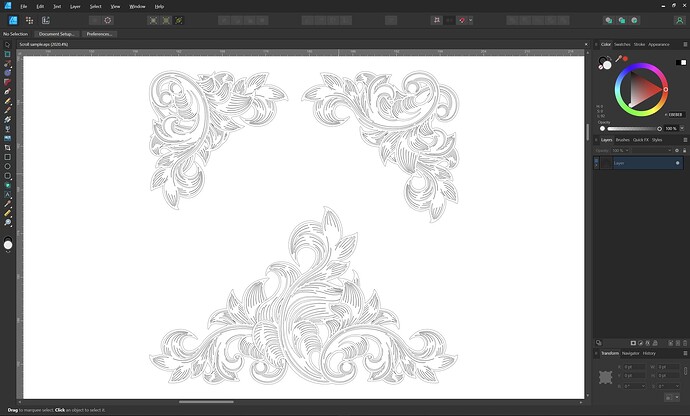Select the Artboard tool

(7, 54)
